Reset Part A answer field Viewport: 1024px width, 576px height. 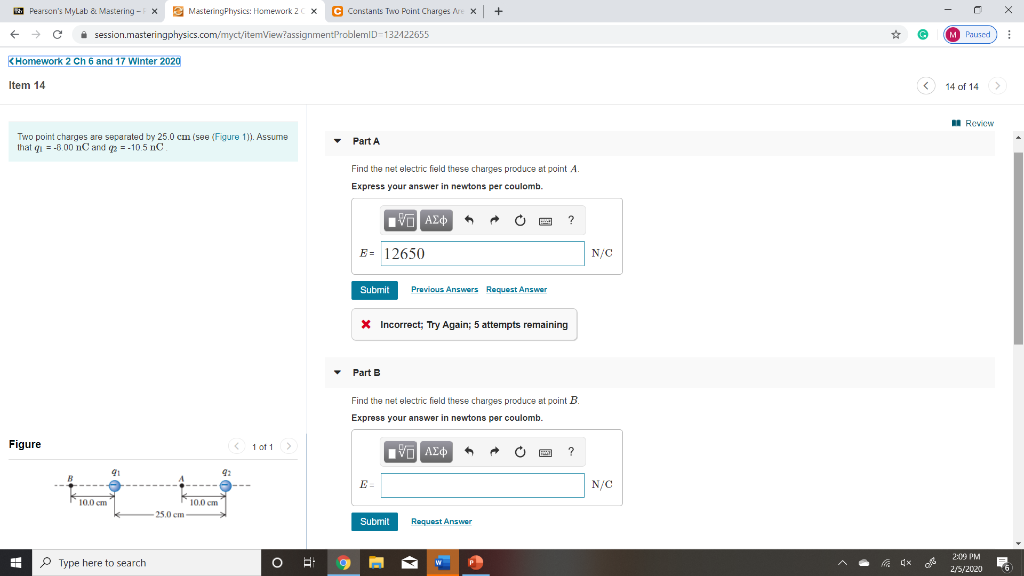pyautogui.click(x=520, y=221)
